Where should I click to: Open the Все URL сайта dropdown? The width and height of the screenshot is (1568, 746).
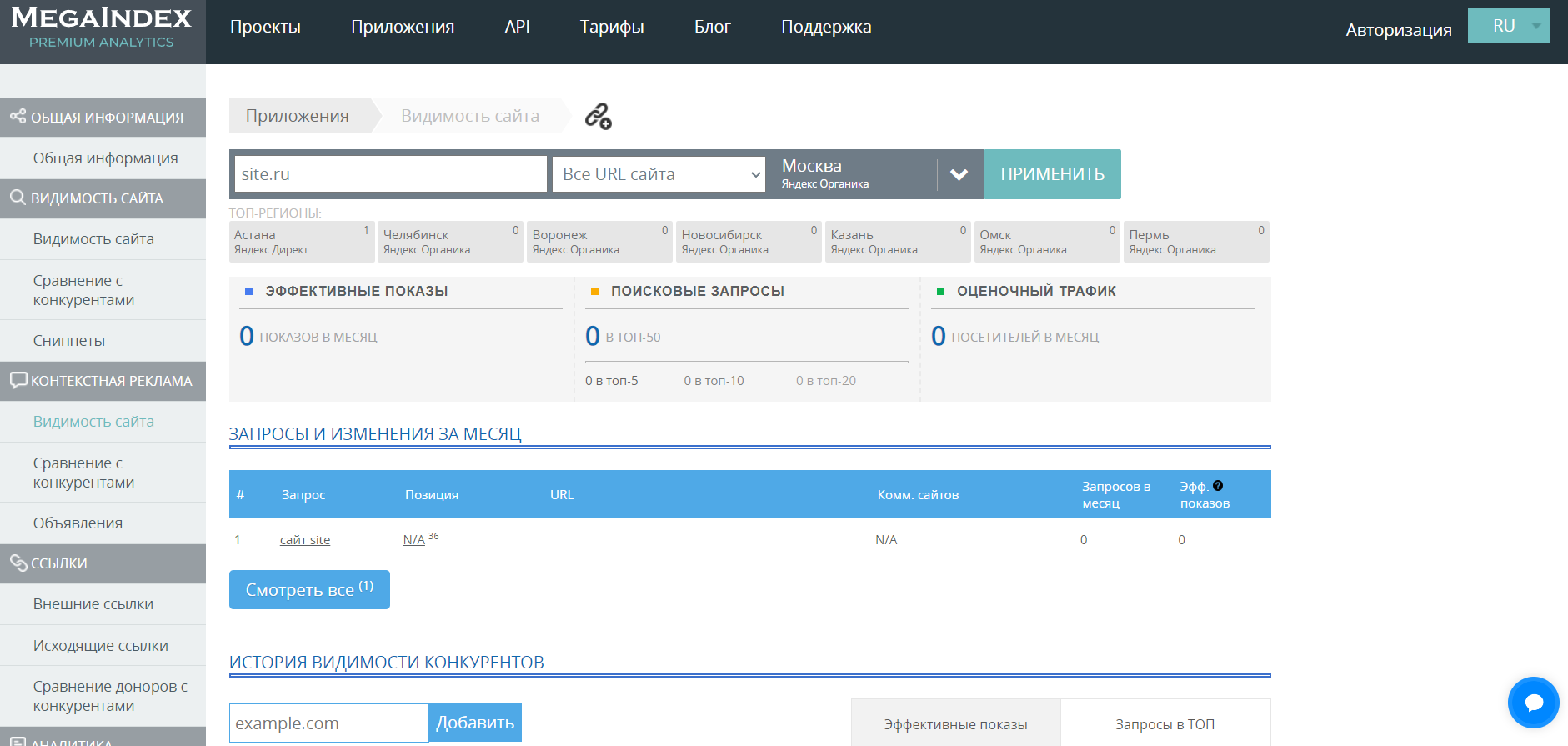point(659,174)
